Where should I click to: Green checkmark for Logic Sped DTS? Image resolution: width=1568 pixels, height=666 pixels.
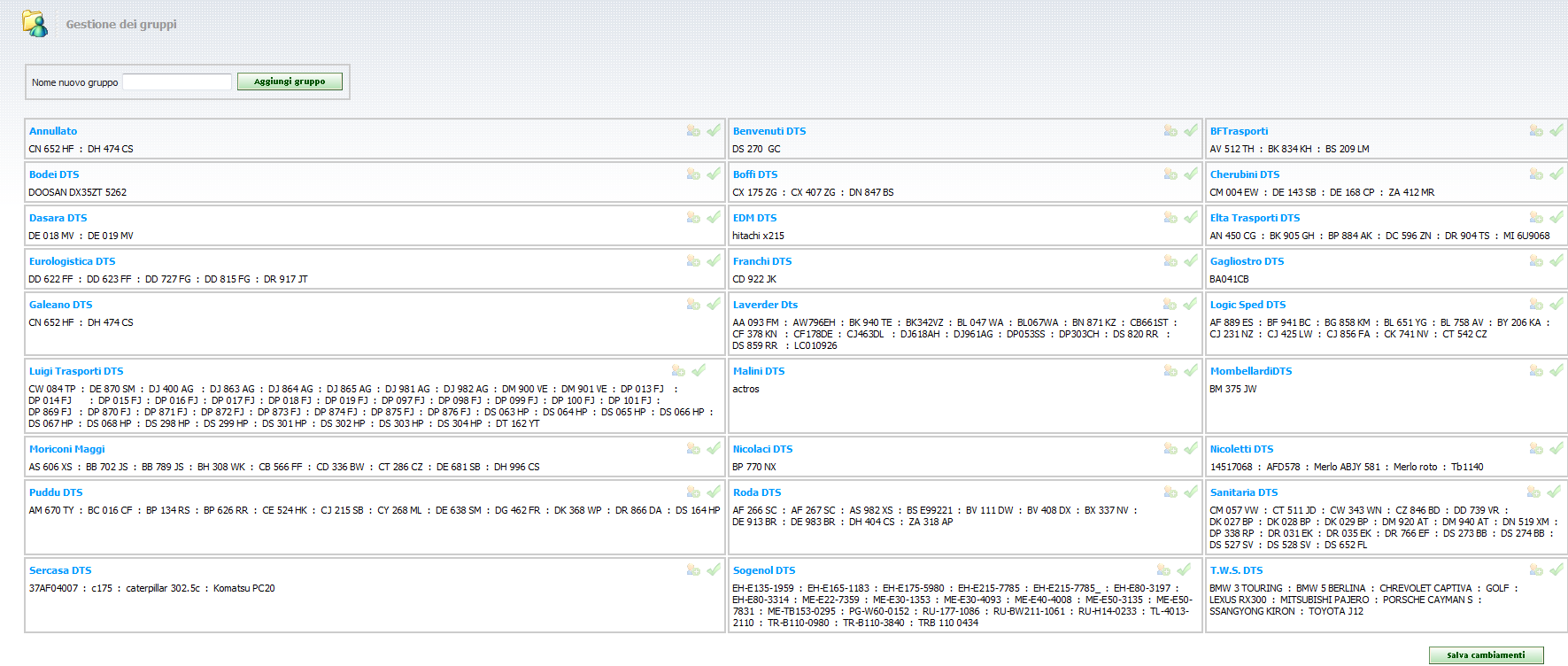(x=1556, y=304)
